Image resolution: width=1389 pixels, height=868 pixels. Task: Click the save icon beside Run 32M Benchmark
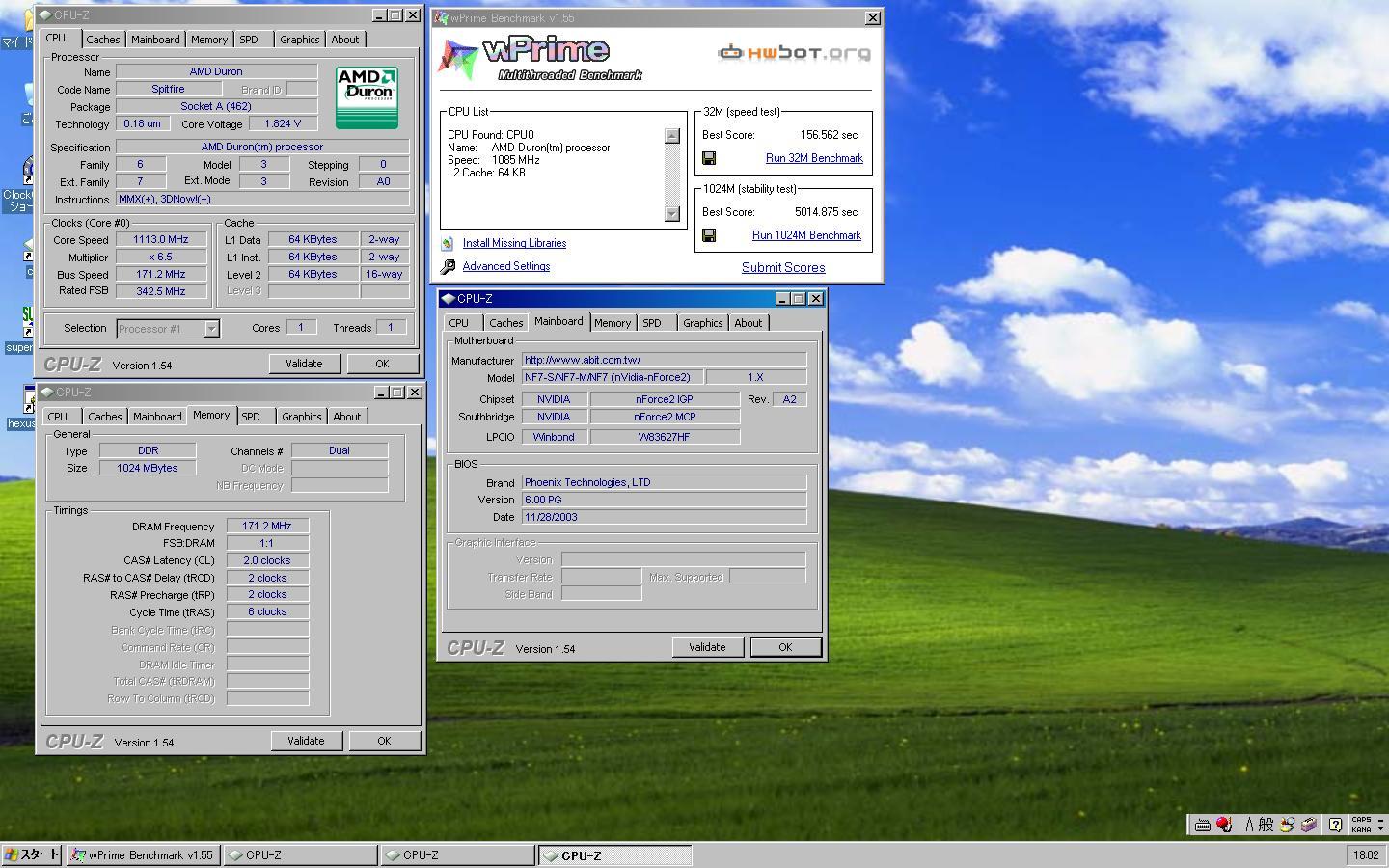pos(709,158)
